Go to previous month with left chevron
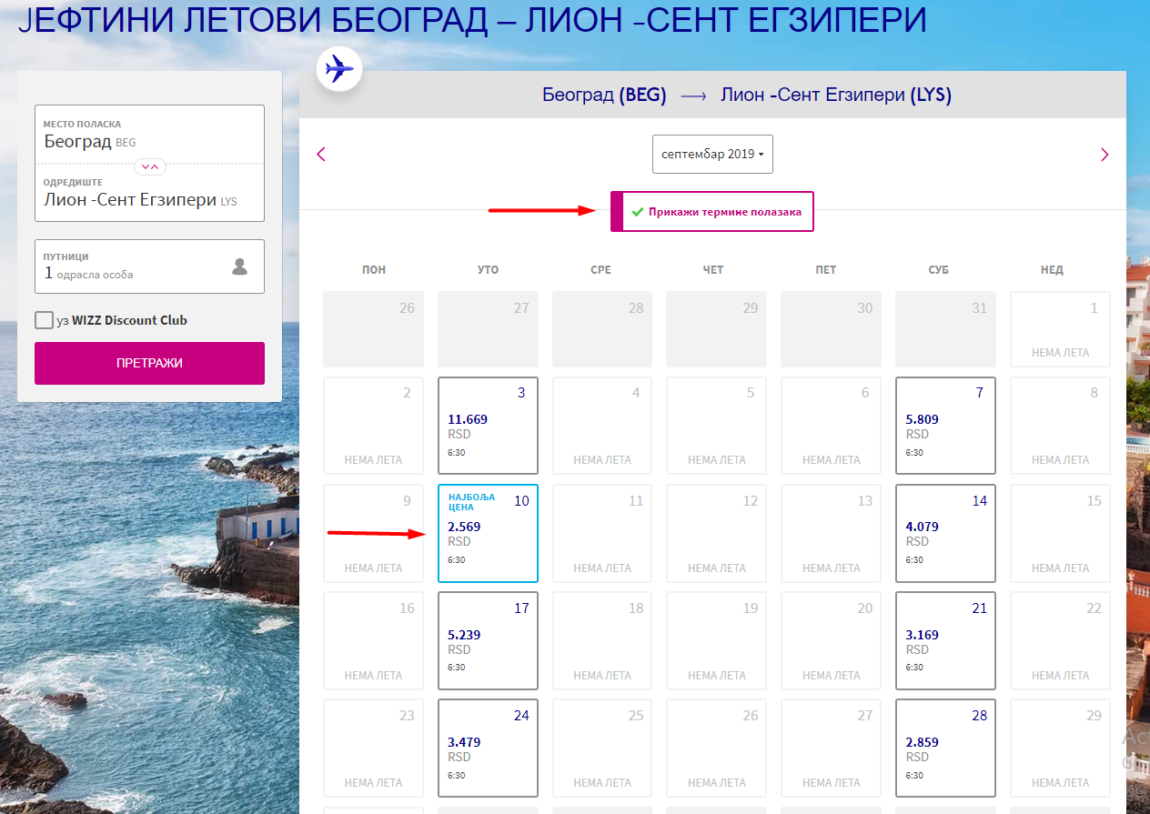This screenshot has height=814, width=1150. [321, 154]
